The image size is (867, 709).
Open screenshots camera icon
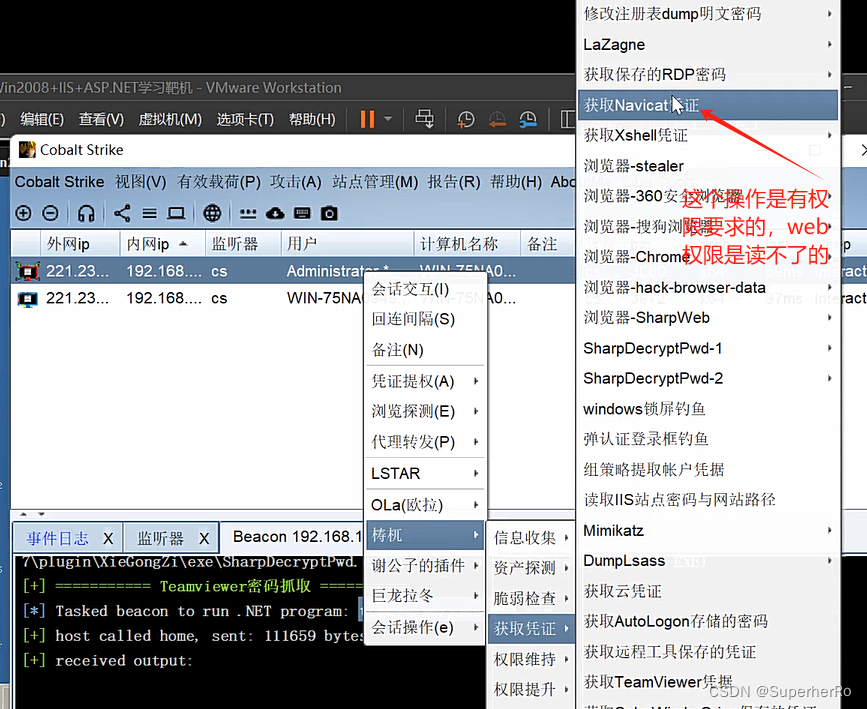[x=329, y=213]
